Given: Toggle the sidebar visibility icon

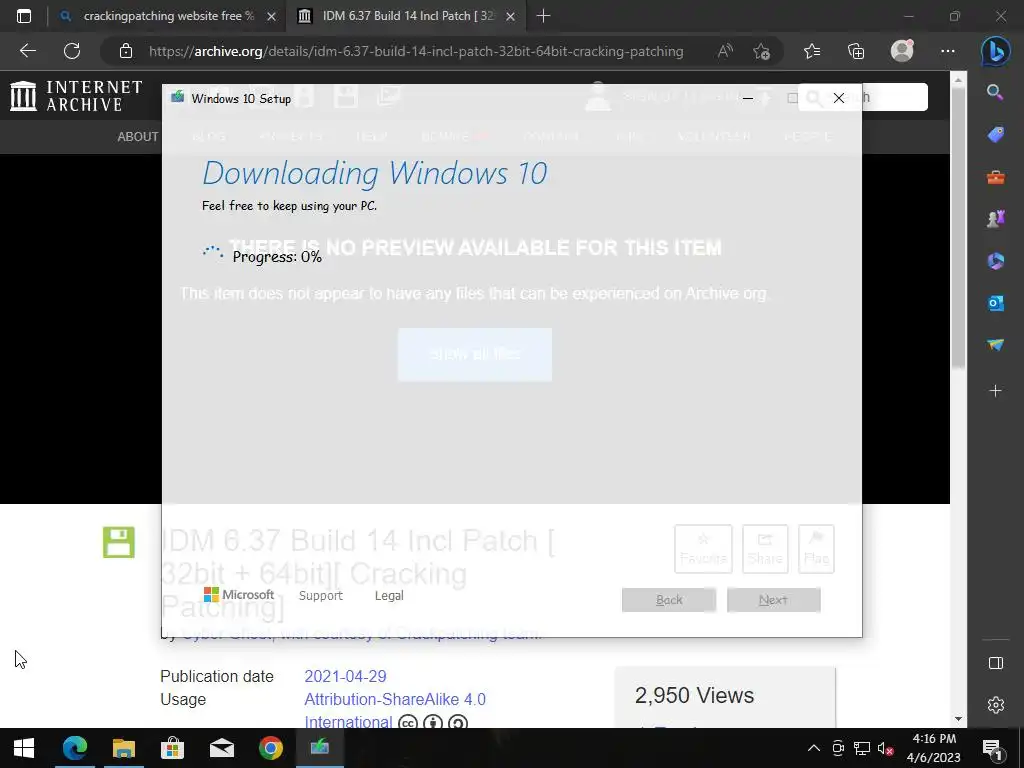Looking at the screenshot, I should [995, 663].
